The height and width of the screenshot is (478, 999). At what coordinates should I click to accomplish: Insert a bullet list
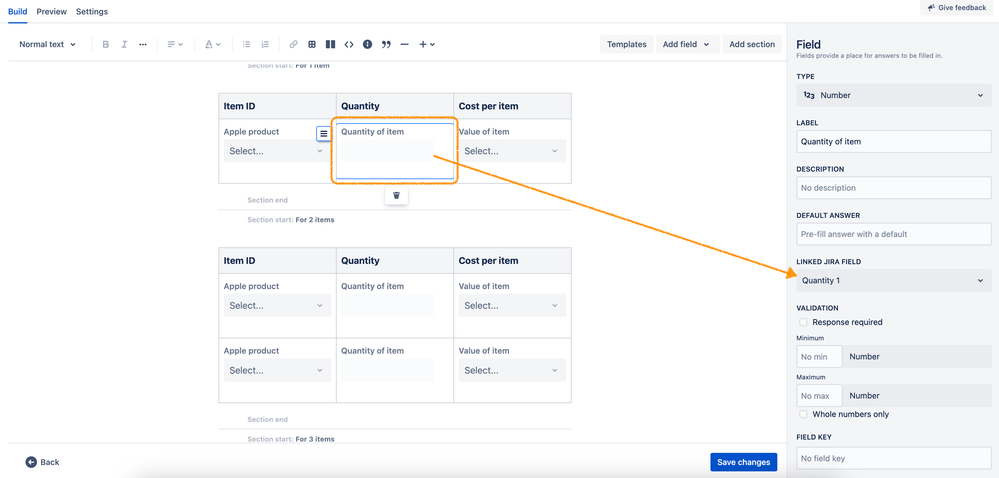(x=247, y=45)
